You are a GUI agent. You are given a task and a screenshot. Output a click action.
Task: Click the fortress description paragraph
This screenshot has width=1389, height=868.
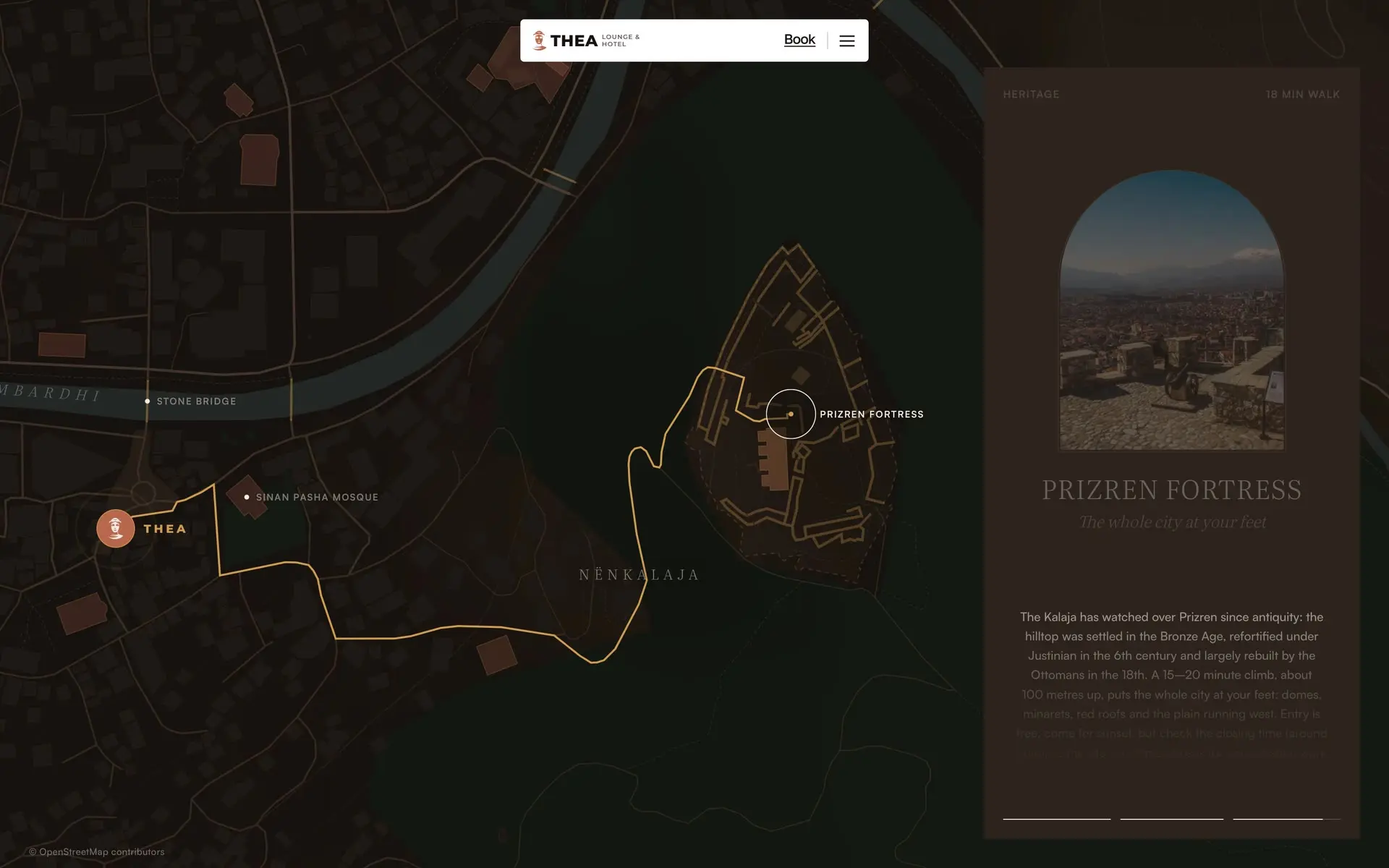[1172, 685]
